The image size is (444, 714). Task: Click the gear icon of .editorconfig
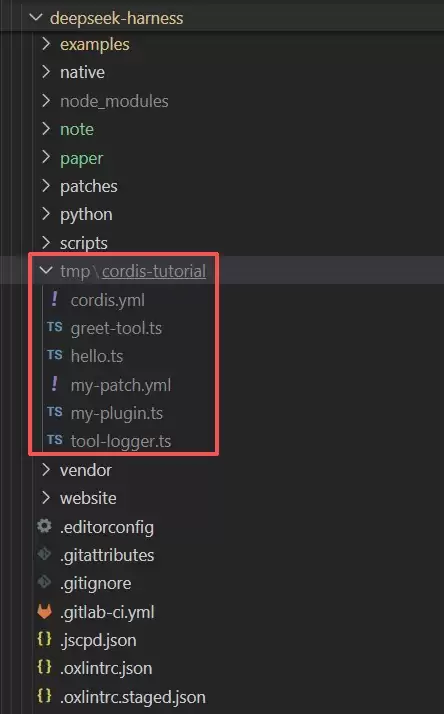pyautogui.click(x=44, y=526)
